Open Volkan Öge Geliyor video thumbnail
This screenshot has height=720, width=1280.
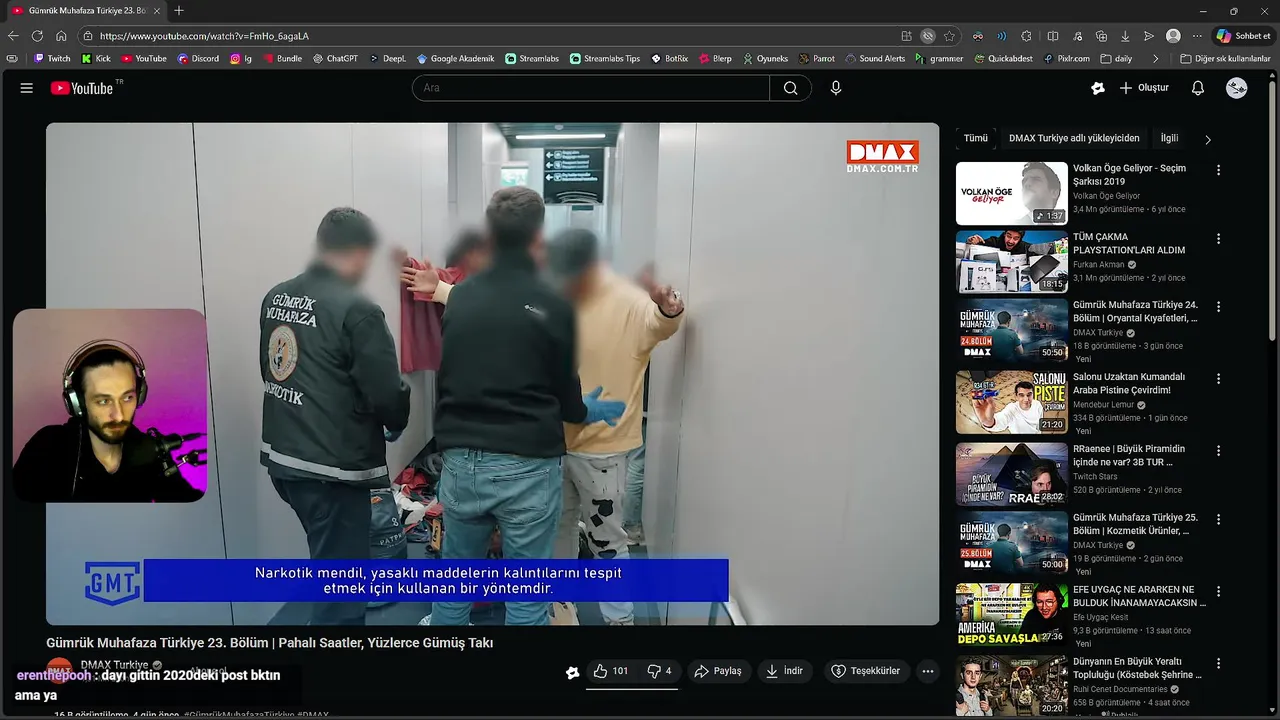(x=1011, y=193)
